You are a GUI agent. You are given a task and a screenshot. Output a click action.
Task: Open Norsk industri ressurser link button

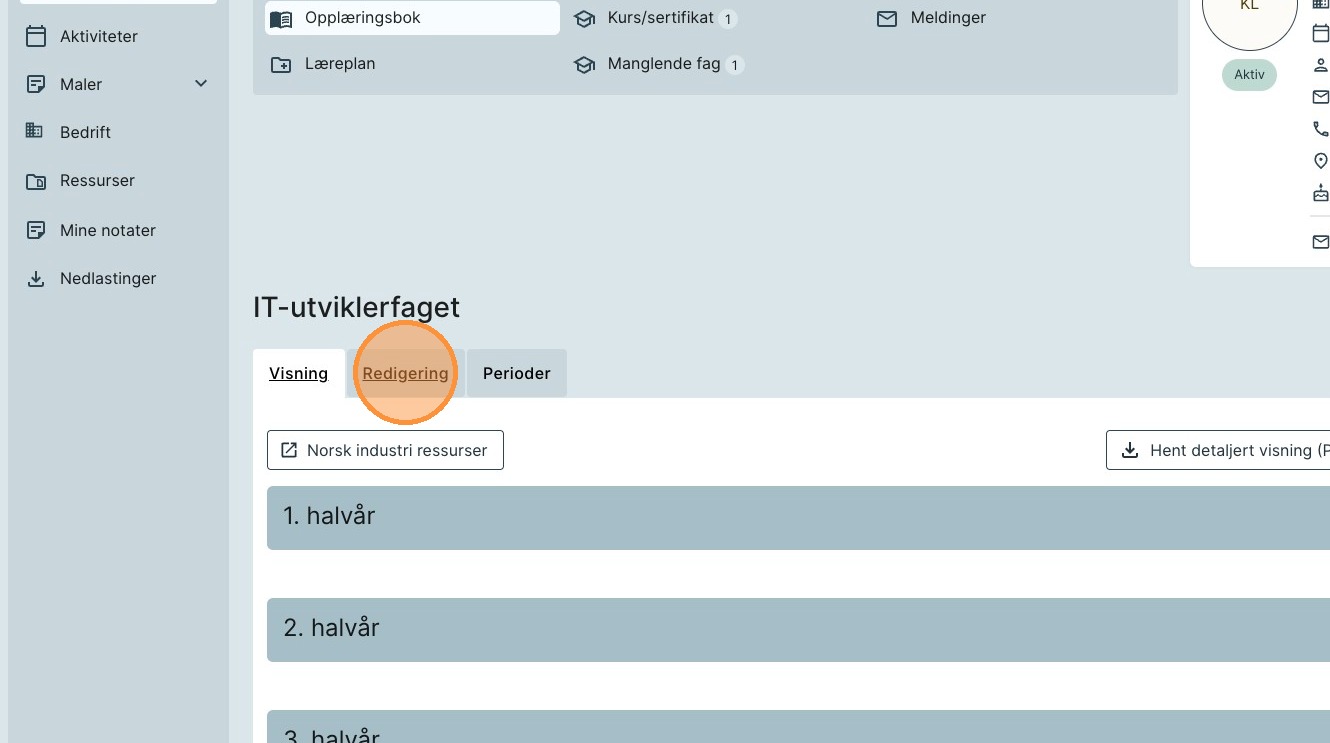point(385,450)
